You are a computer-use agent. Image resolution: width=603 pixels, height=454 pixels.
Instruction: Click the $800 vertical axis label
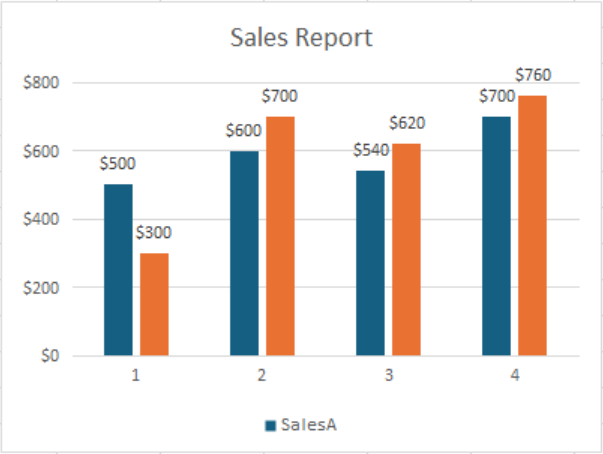tap(41, 83)
